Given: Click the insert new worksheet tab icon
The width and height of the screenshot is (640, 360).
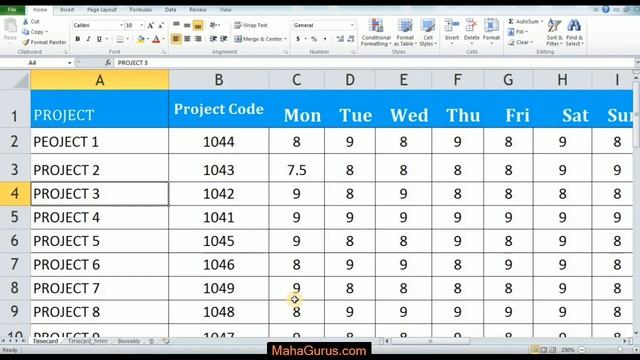Looking at the screenshot, I should pyautogui.click(x=166, y=341).
